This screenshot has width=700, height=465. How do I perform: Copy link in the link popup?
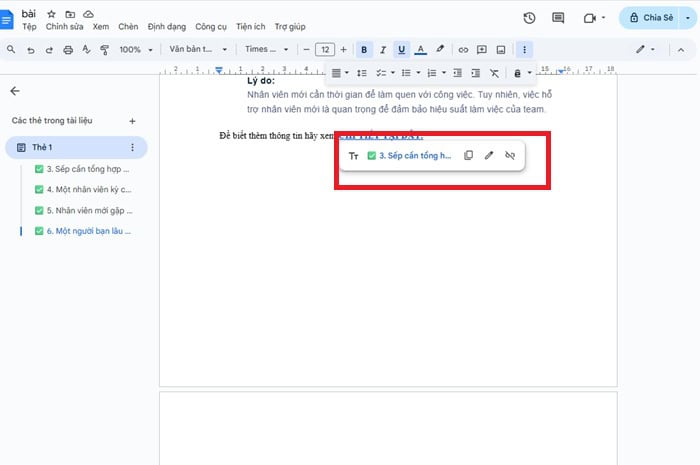468,155
